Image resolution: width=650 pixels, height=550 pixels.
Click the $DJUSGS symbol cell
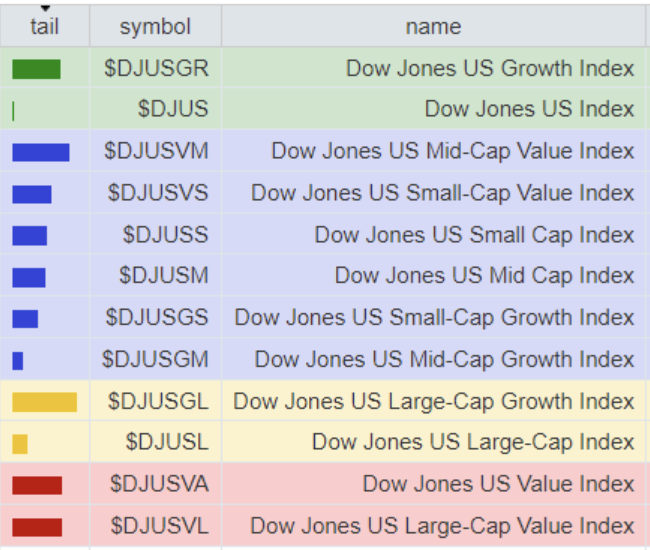pos(157,318)
